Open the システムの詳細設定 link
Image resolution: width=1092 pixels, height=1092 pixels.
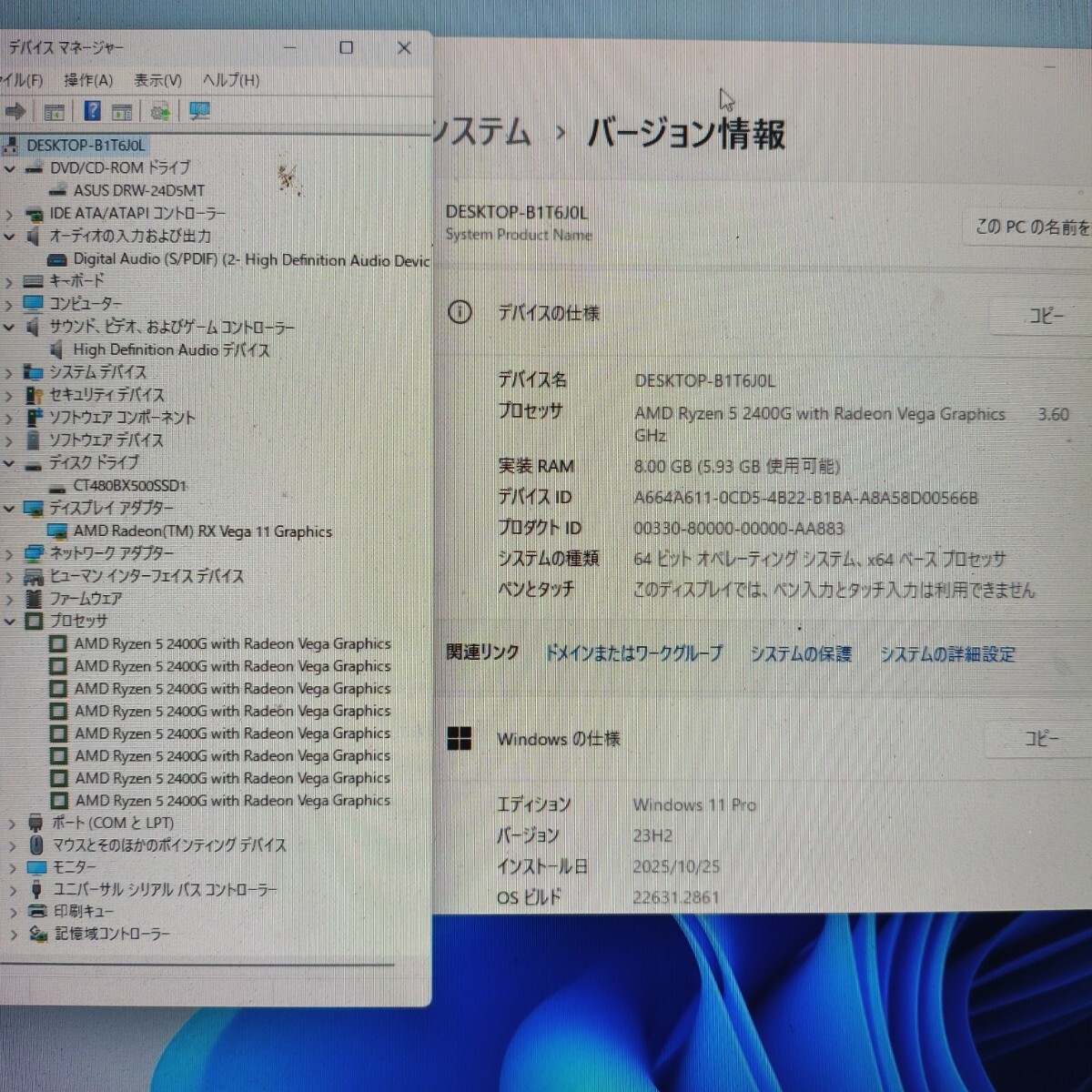947,653
